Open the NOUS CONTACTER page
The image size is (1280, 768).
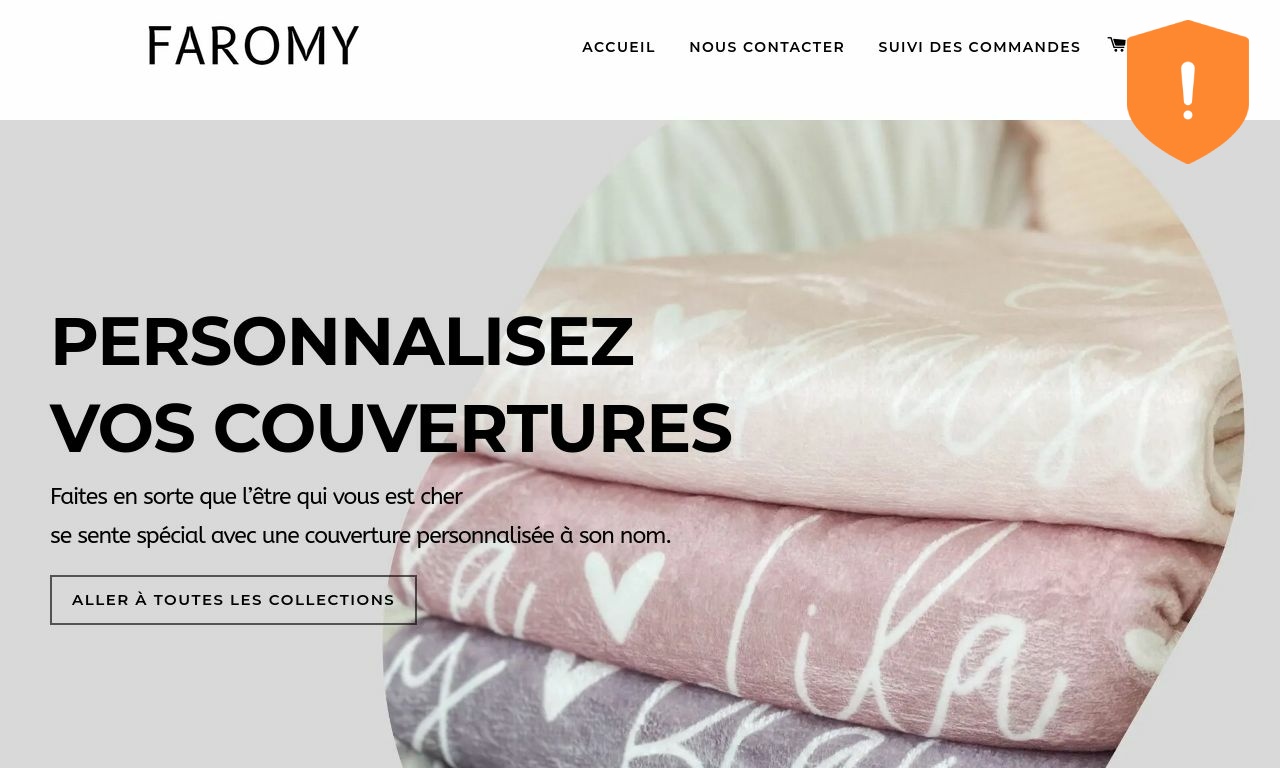point(767,47)
